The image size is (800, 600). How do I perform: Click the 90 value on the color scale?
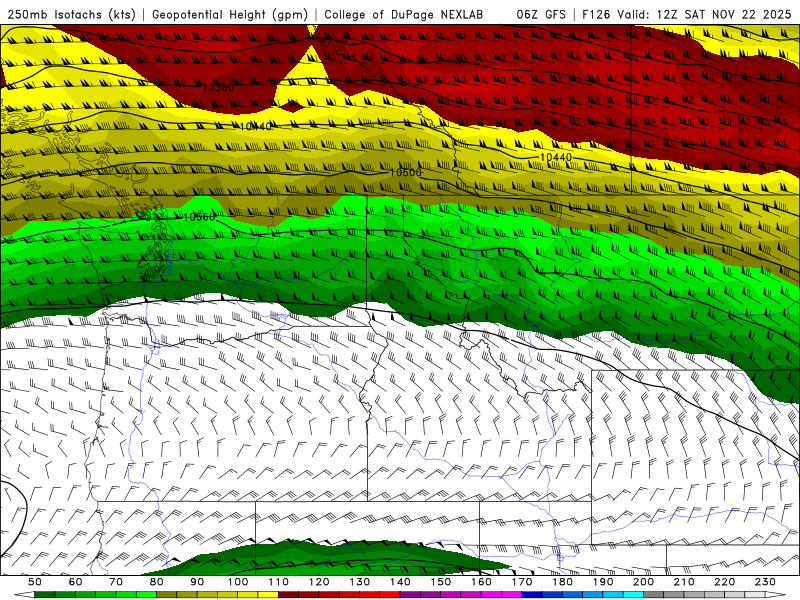point(197,582)
